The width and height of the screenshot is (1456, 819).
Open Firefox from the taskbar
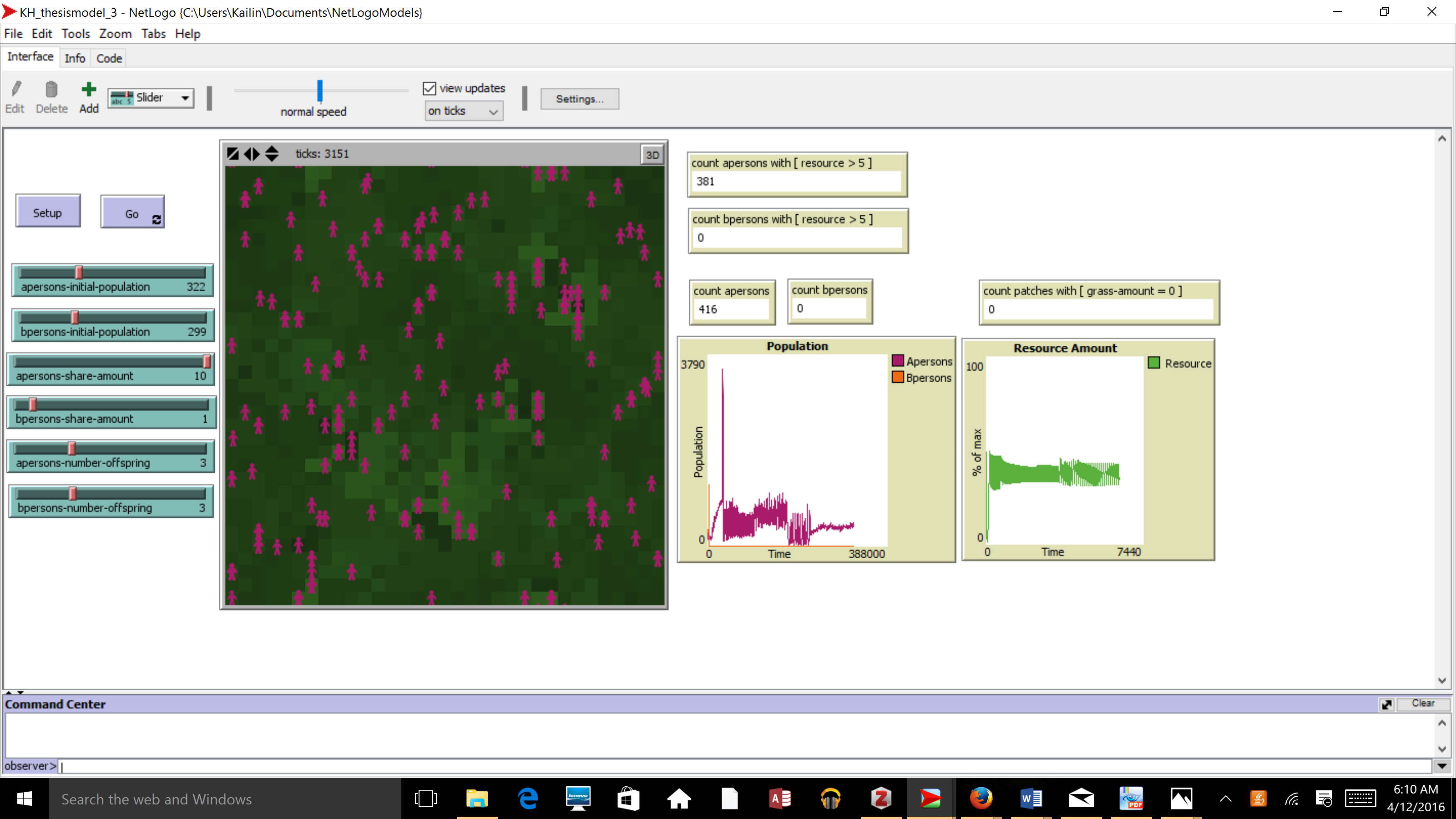click(981, 799)
